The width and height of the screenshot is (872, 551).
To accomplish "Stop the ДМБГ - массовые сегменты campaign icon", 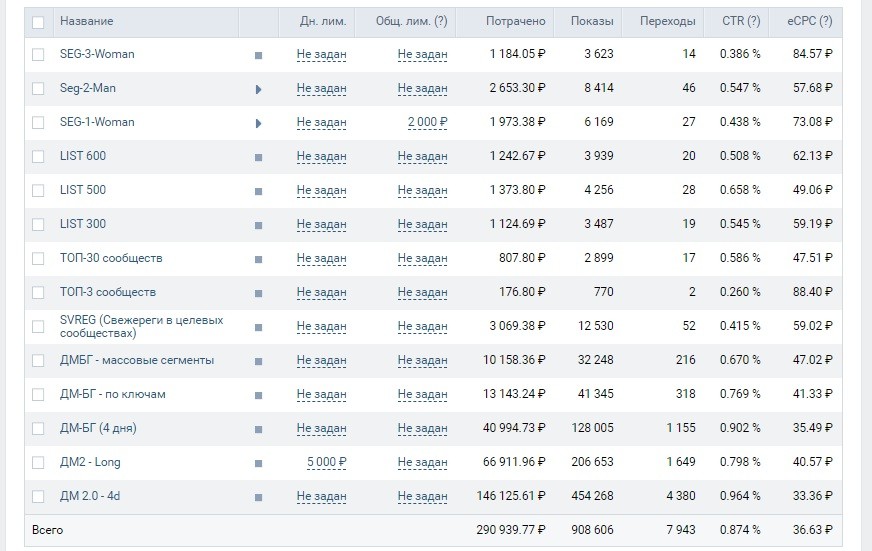I will 258,361.
